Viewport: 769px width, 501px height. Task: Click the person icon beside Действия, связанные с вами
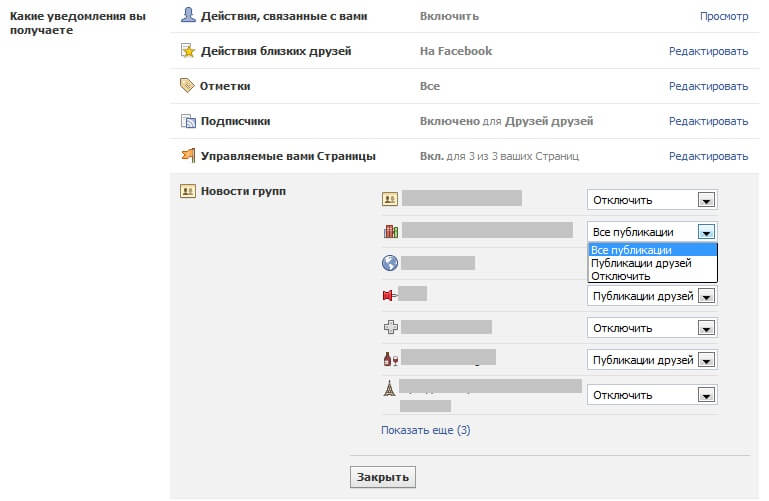[187, 15]
